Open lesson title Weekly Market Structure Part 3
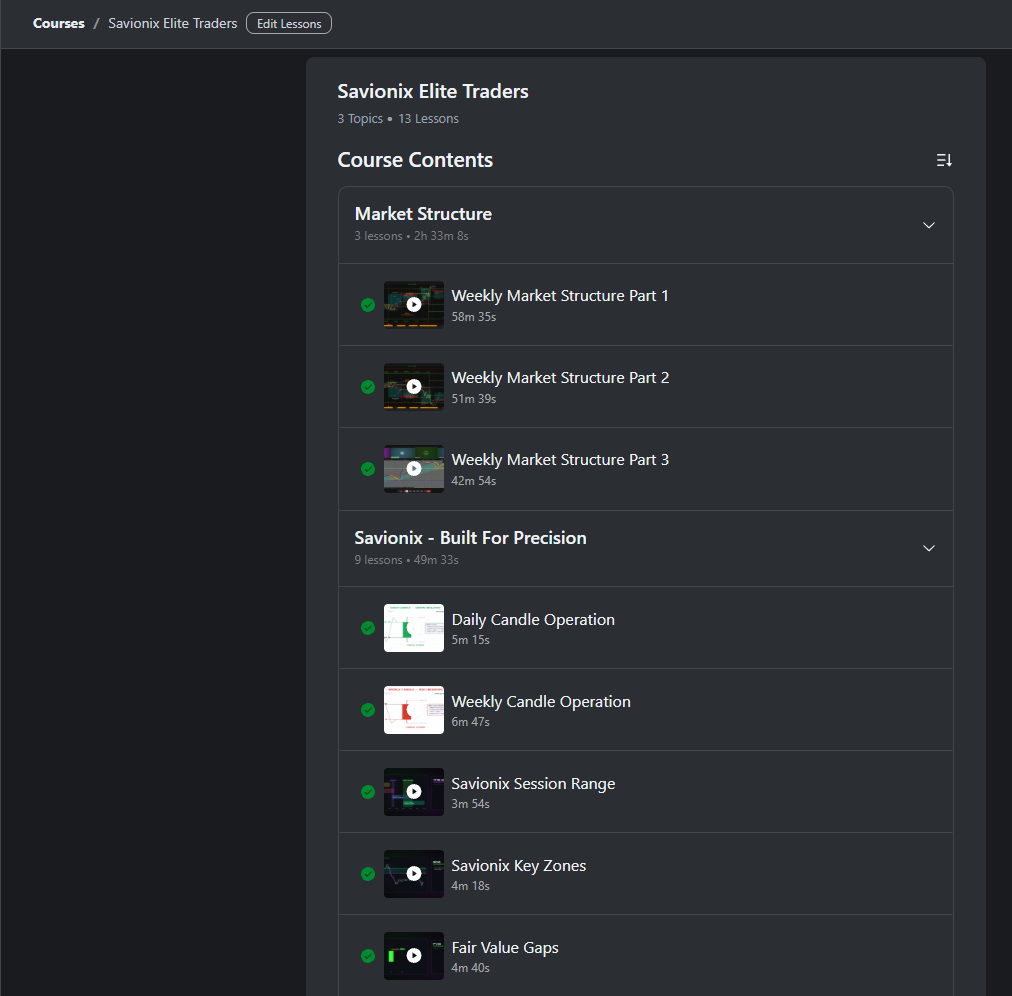The image size is (1012, 996). click(x=560, y=460)
